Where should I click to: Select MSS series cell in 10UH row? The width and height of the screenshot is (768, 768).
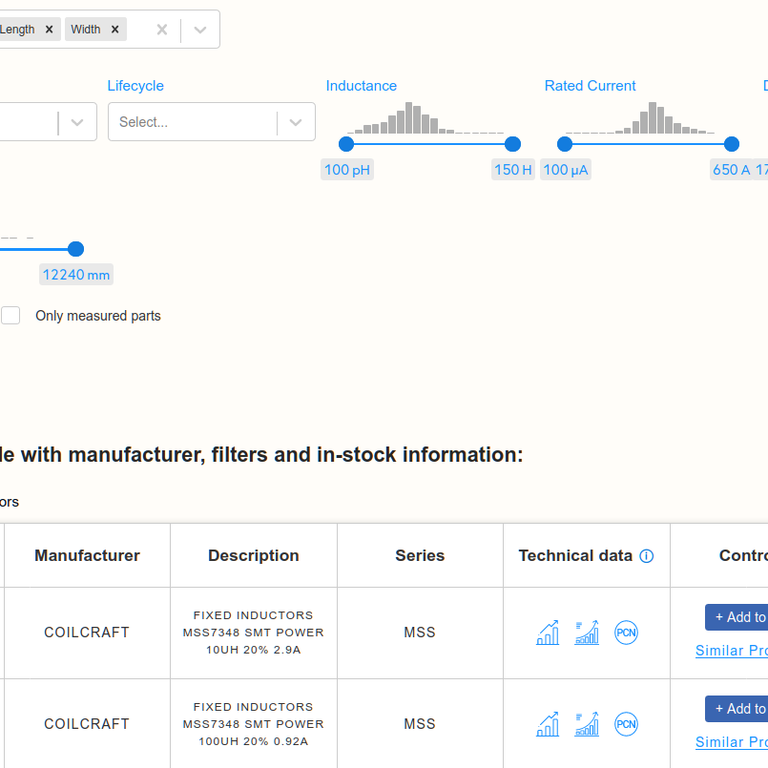[x=420, y=632]
